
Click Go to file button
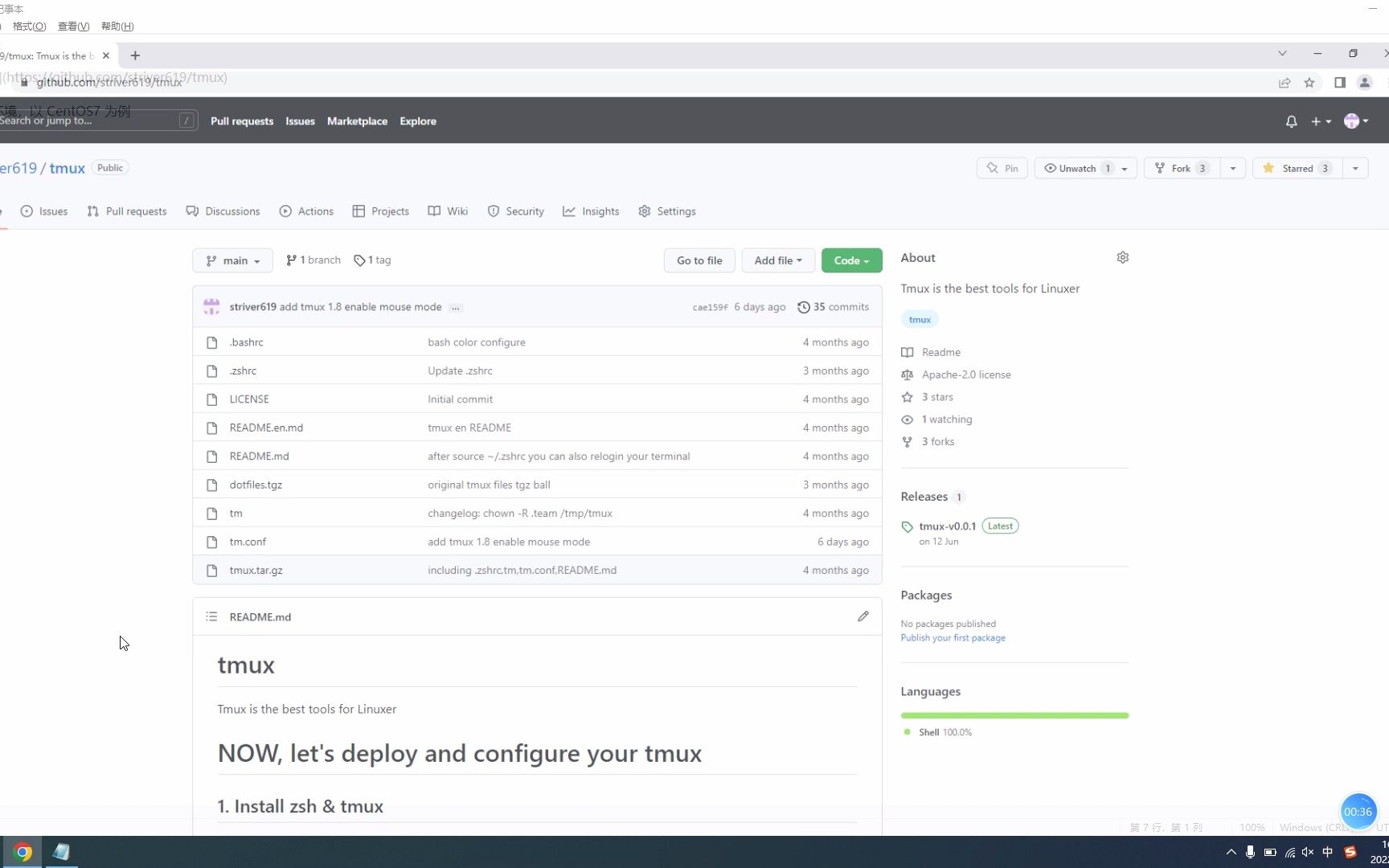[x=699, y=260]
